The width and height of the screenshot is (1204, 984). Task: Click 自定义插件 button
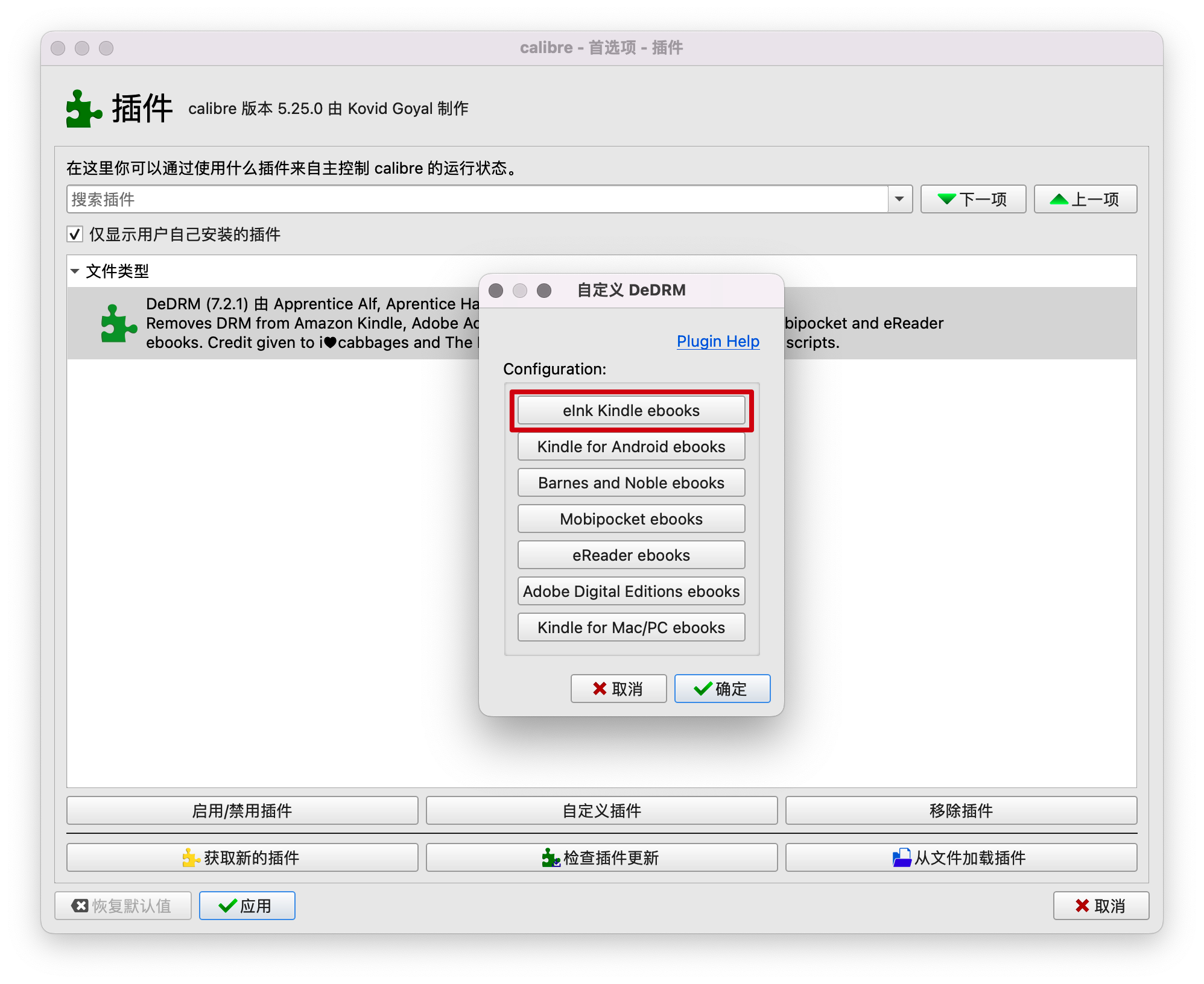[601, 810]
